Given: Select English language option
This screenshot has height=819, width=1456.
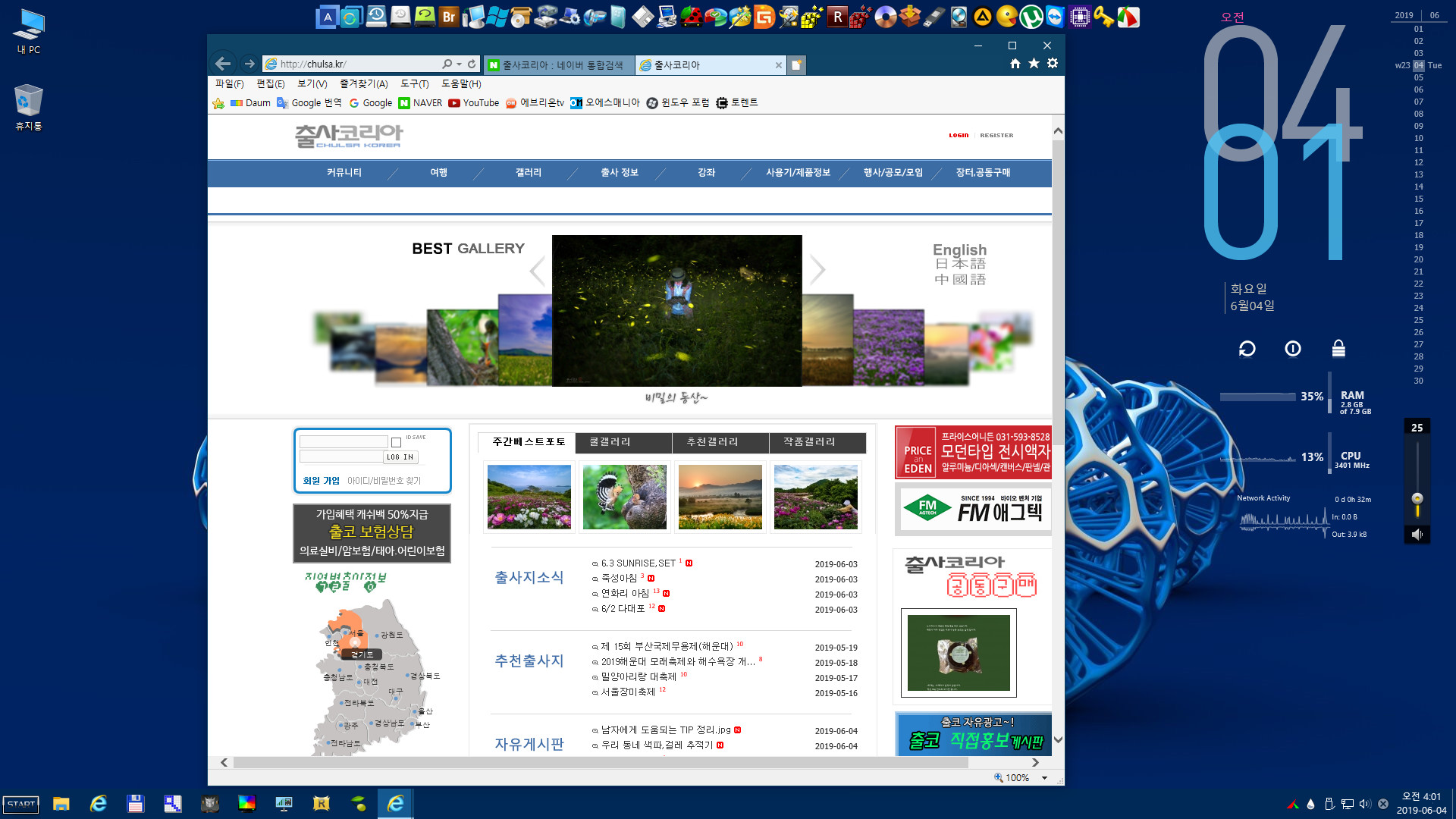Looking at the screenshot, I should 959,249.
